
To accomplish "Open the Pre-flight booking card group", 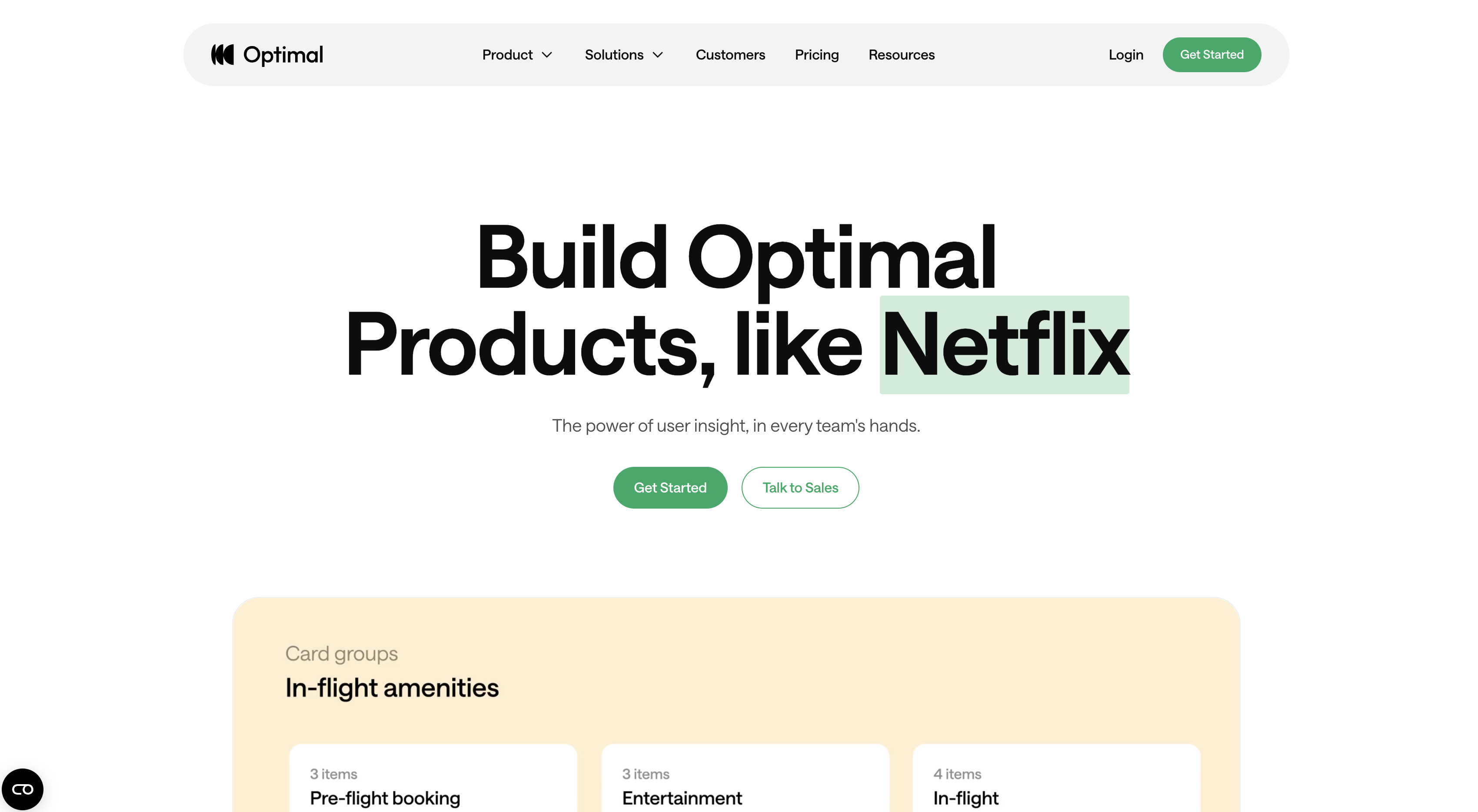I will [x=432, y=792].
